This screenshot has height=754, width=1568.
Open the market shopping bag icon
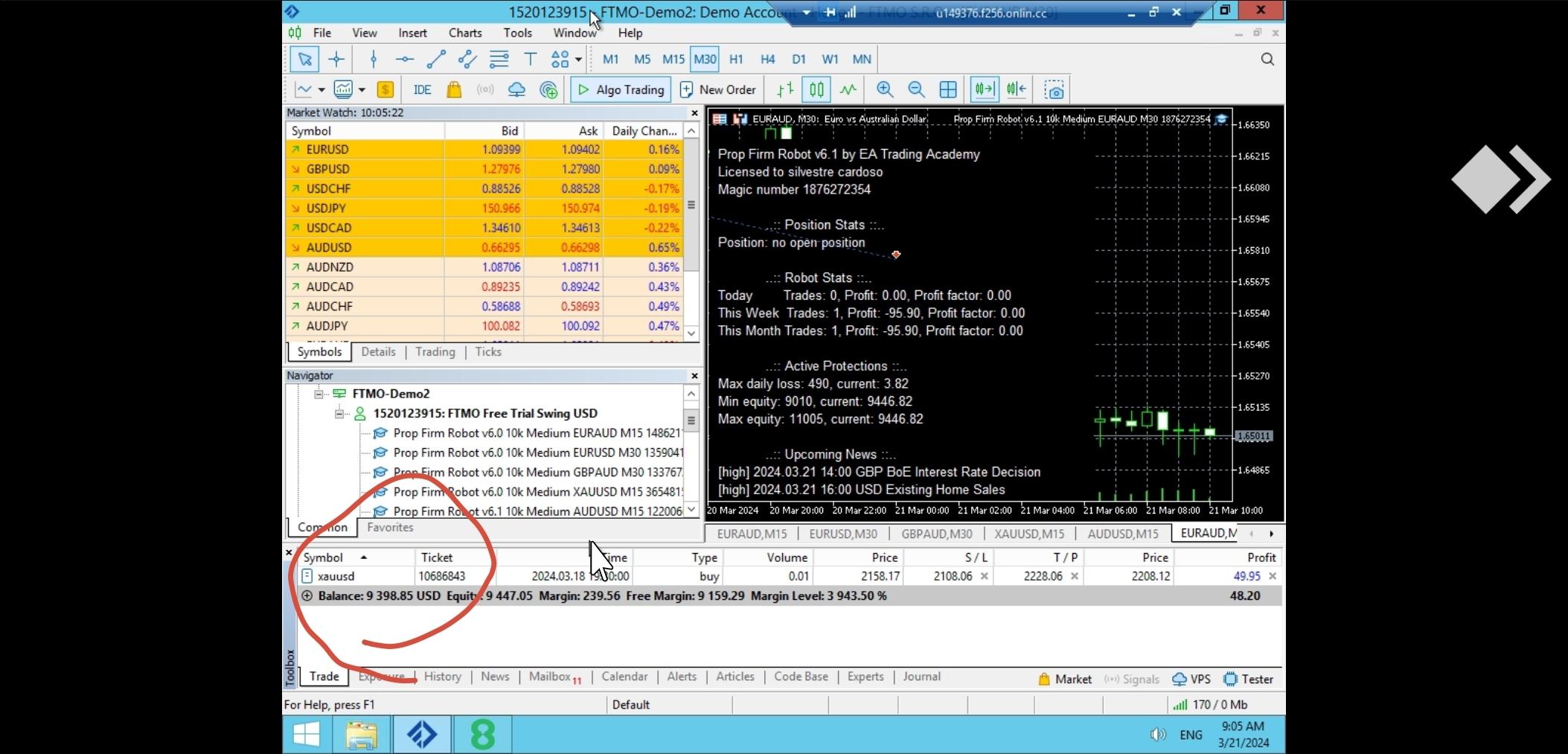tap(454, 90)
